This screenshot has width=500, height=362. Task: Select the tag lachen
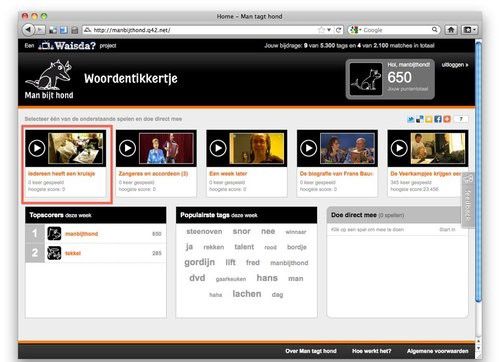247,294
